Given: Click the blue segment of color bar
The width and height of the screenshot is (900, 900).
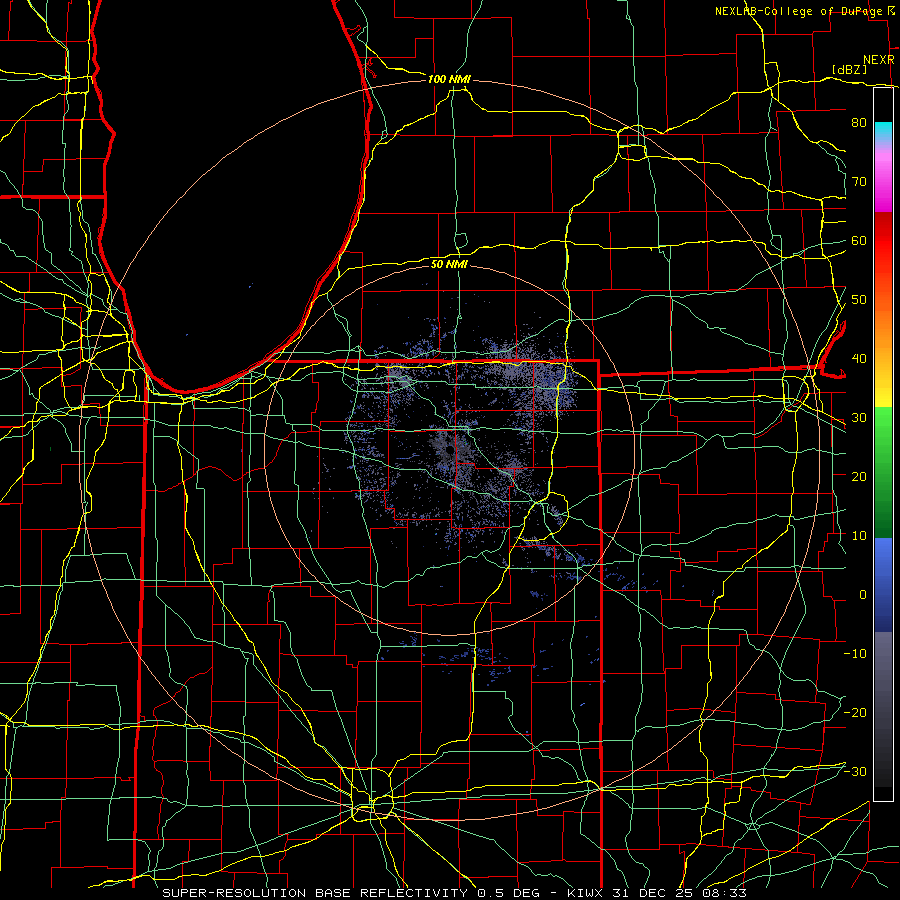Looking at the screenshot, I should 883,585.
